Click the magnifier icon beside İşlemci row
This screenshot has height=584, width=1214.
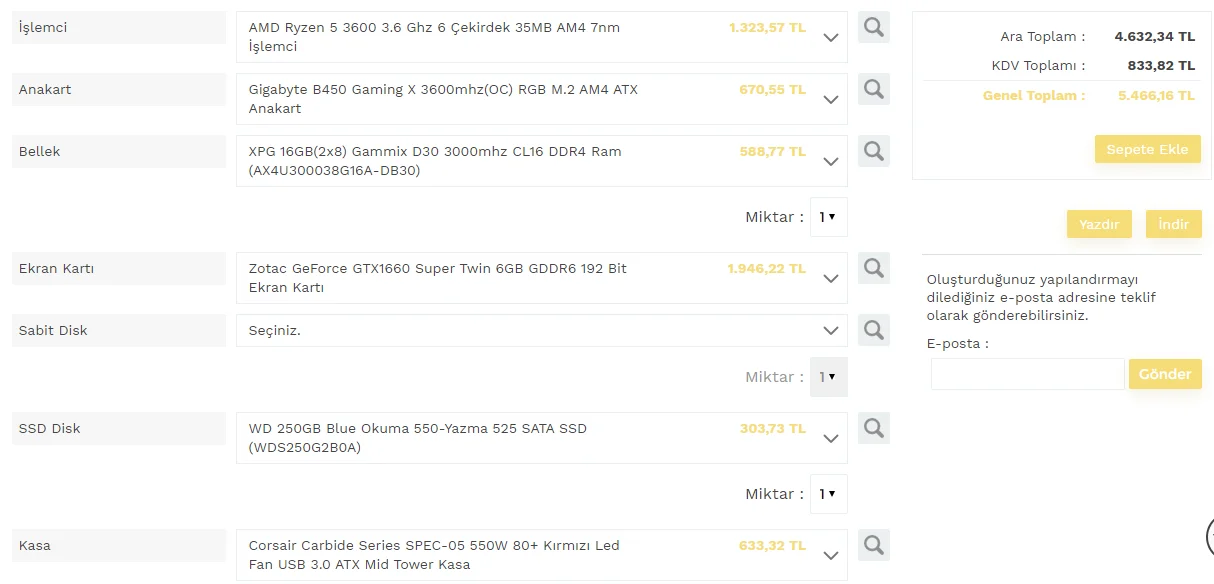pos(874,28)
